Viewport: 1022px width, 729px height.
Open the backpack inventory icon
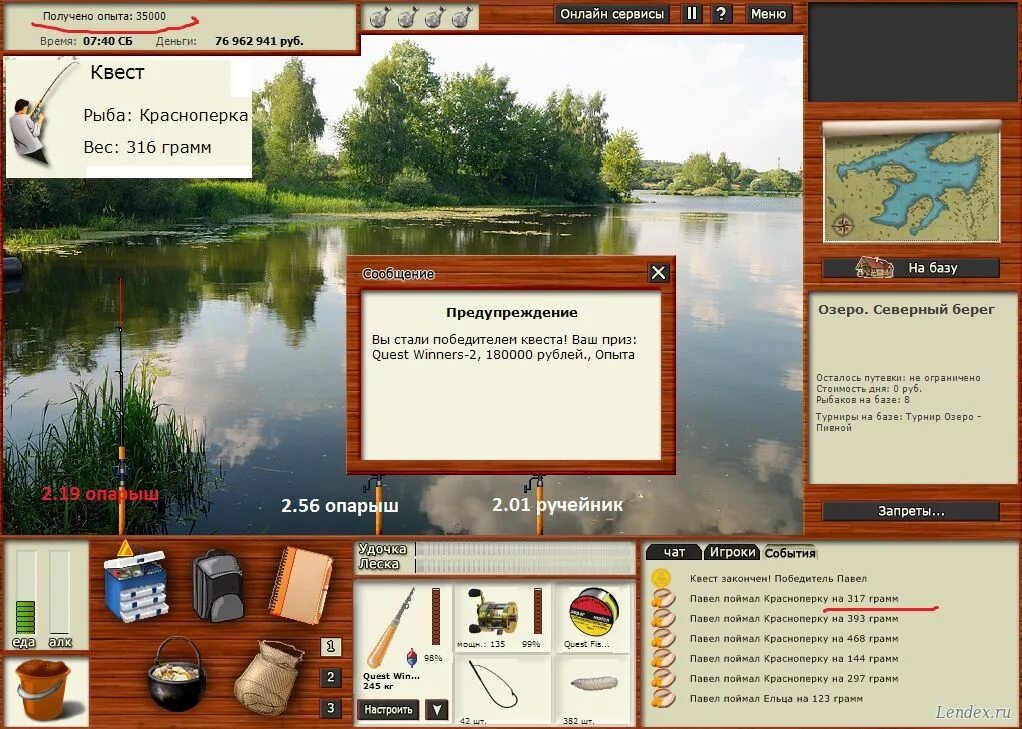coord(218,585)
